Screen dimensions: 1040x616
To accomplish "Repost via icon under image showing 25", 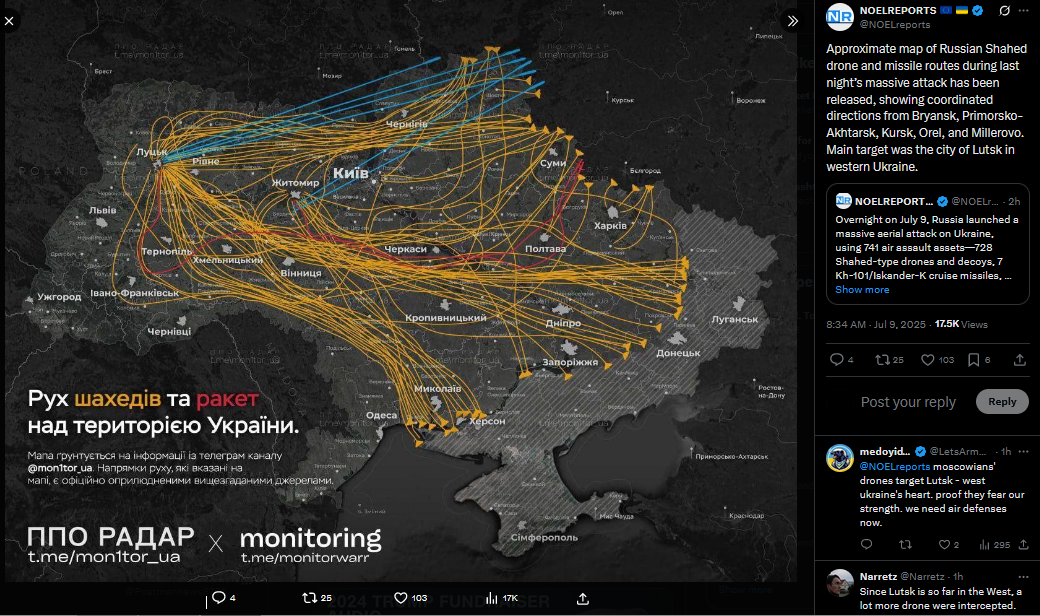I will coord(310,597).
